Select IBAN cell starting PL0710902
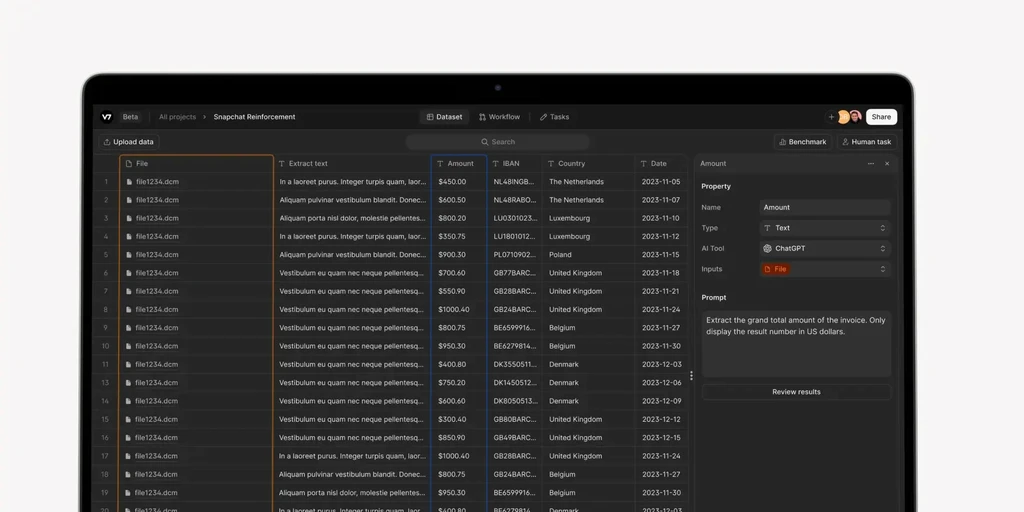This screenshot has width=1024, height=512. [x=514, y=255]
